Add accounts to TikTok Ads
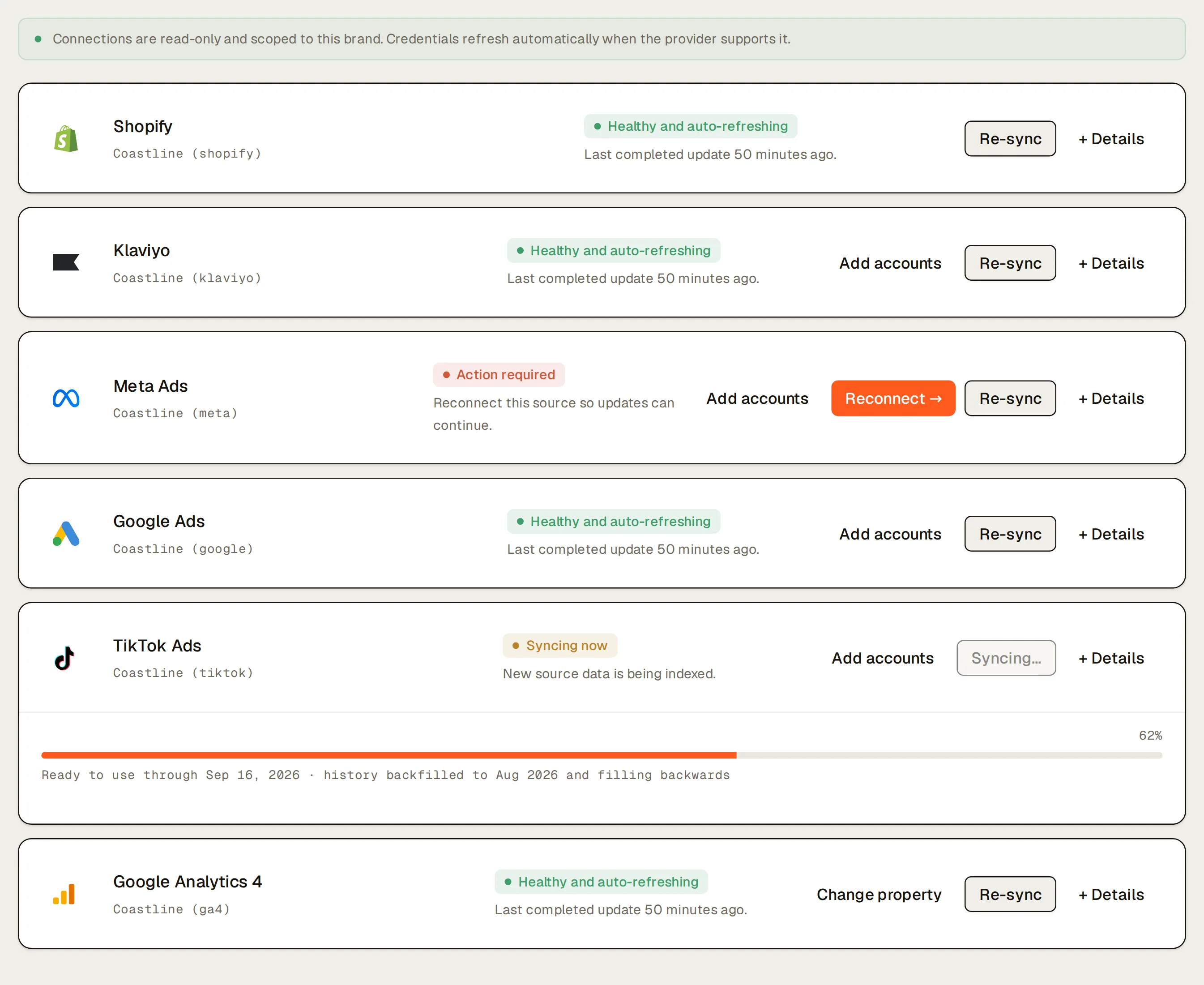 (883, 658)
